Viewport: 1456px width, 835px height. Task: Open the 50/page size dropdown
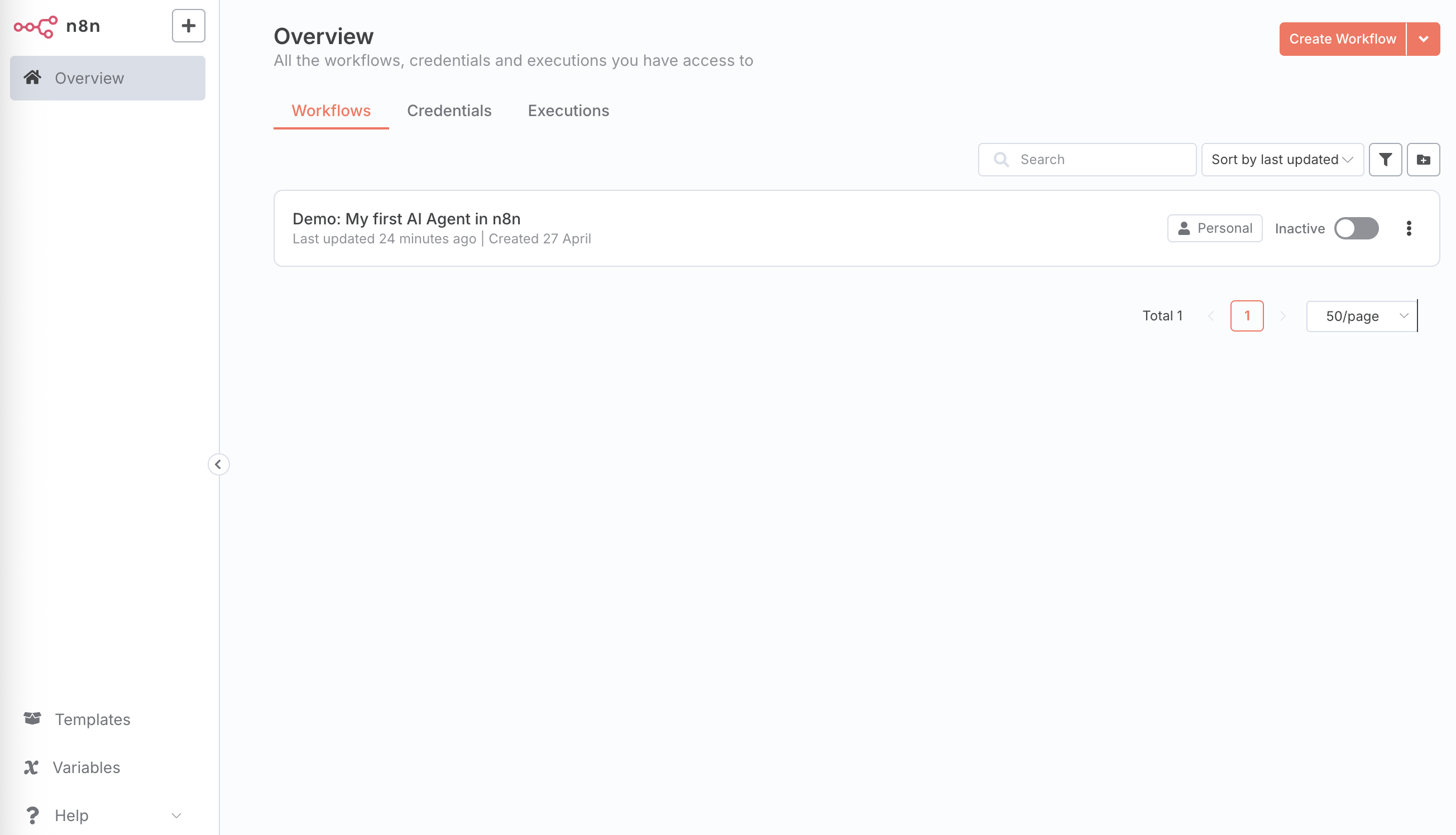pyautogui.click(x=1361, y=316)
